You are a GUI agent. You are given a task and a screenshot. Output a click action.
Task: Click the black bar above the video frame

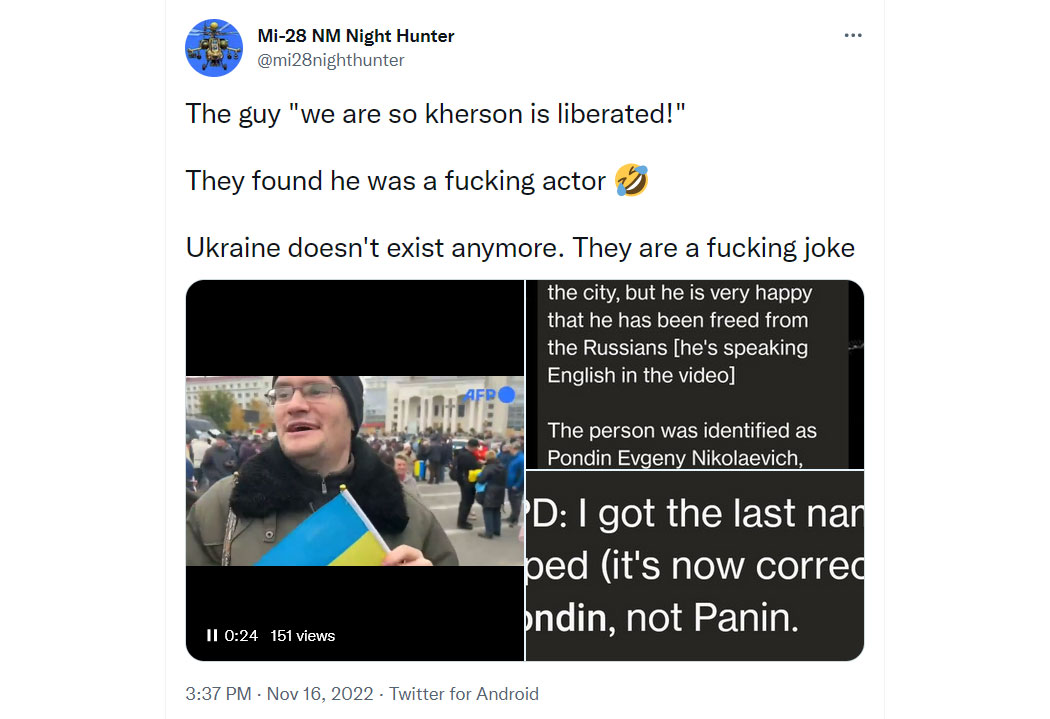click(355, 328)
